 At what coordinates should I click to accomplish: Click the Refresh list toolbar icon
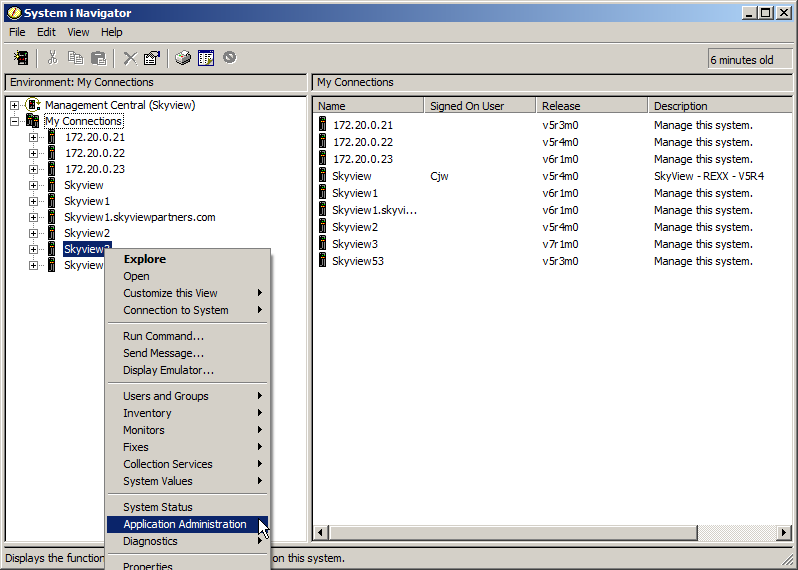click(x=206, y=58)
